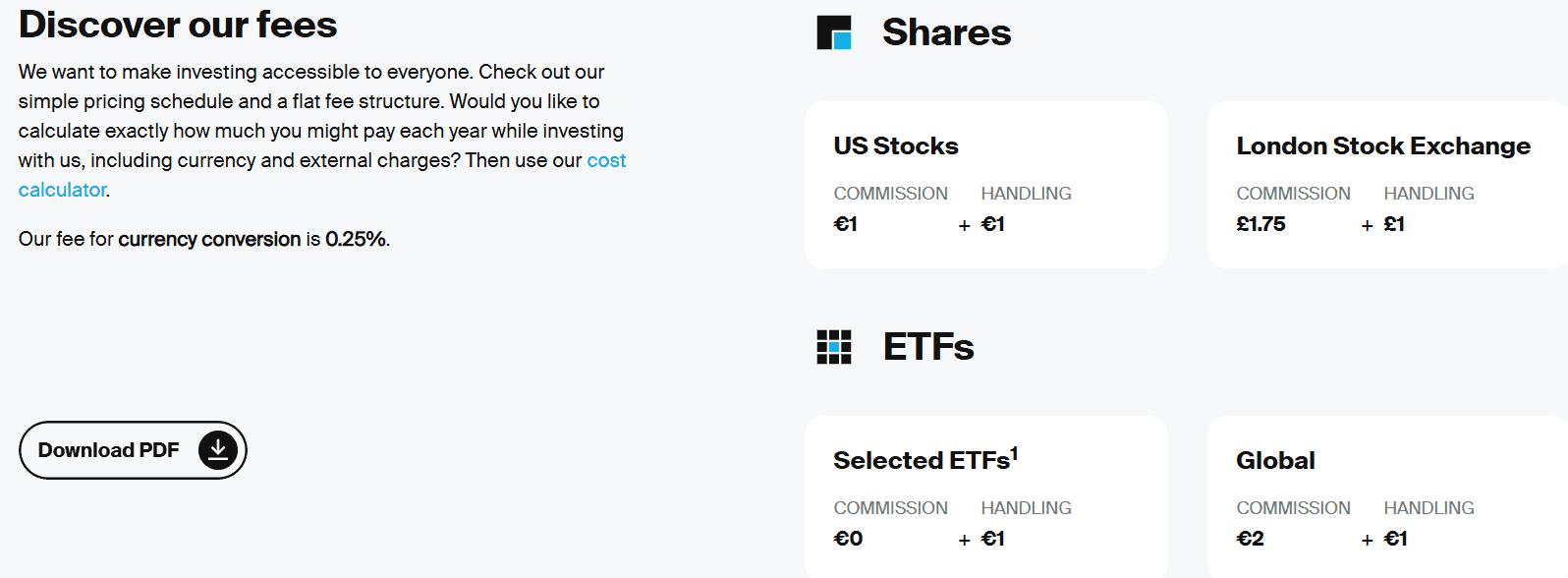This screenshot has height=578, width=1568.
Task: Click the Shares section square icon
Action: click(834, 32)
